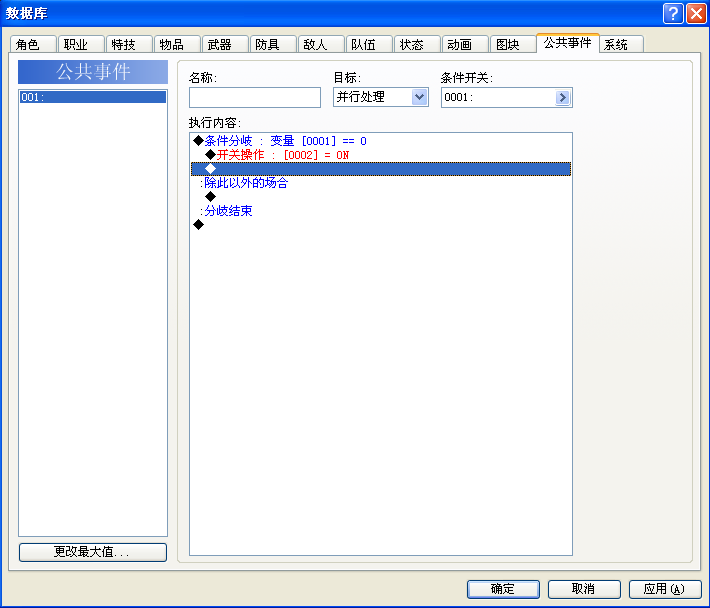Go to the 武器 tab
The width and height of the screenshot is (710, 608).
pos(225,44)
